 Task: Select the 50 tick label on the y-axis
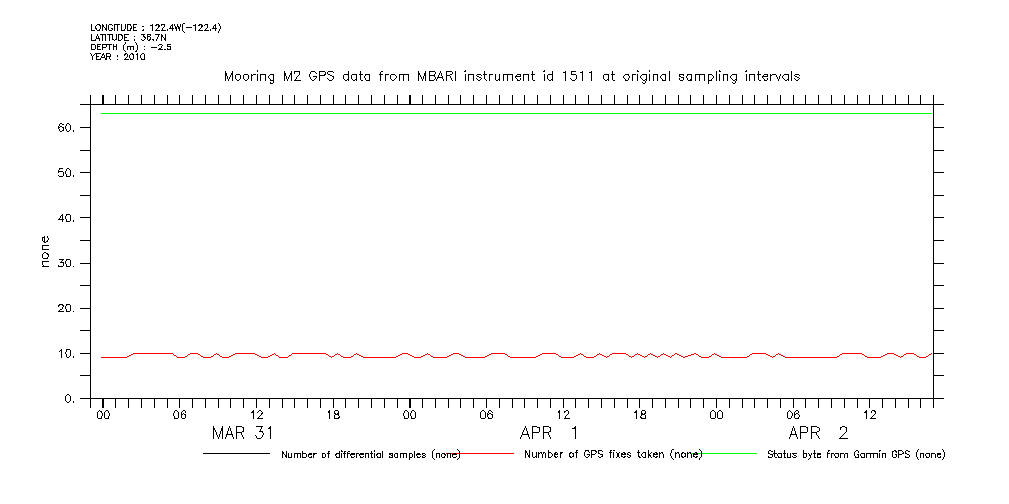click(x=67, y=173)
